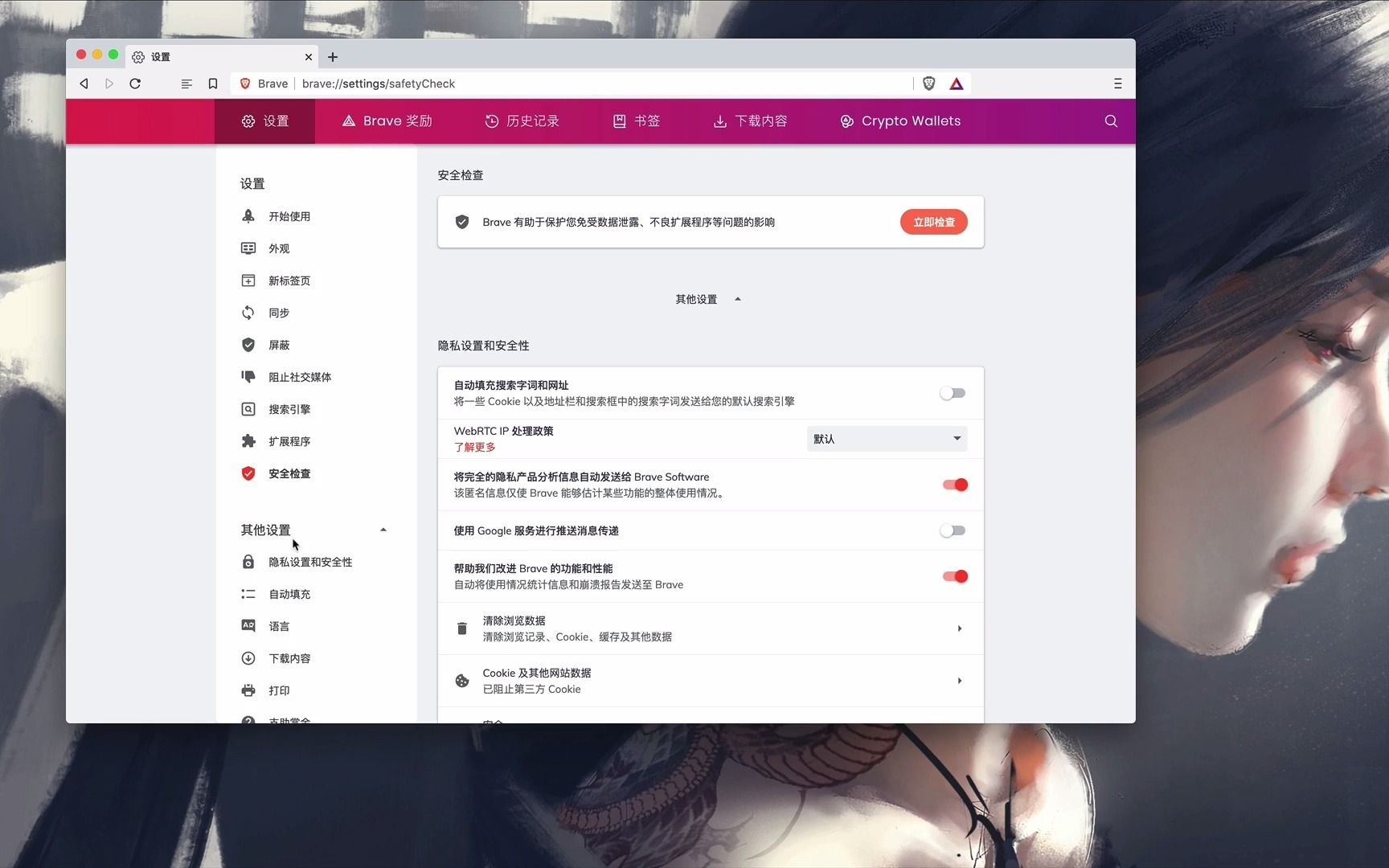
Task: Search settings with the magnifier icon
Action: 1111,121
